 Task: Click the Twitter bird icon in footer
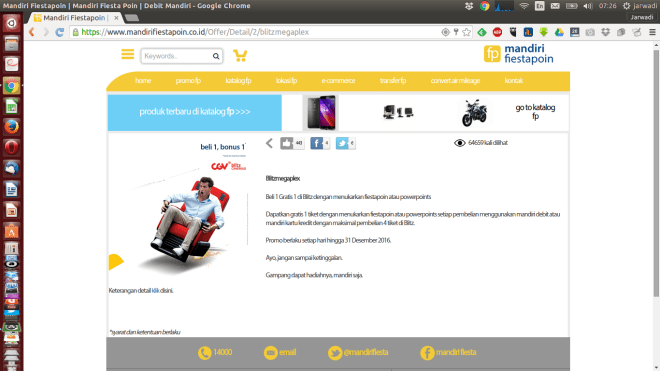pyautogui.click(x=335, y=352)
